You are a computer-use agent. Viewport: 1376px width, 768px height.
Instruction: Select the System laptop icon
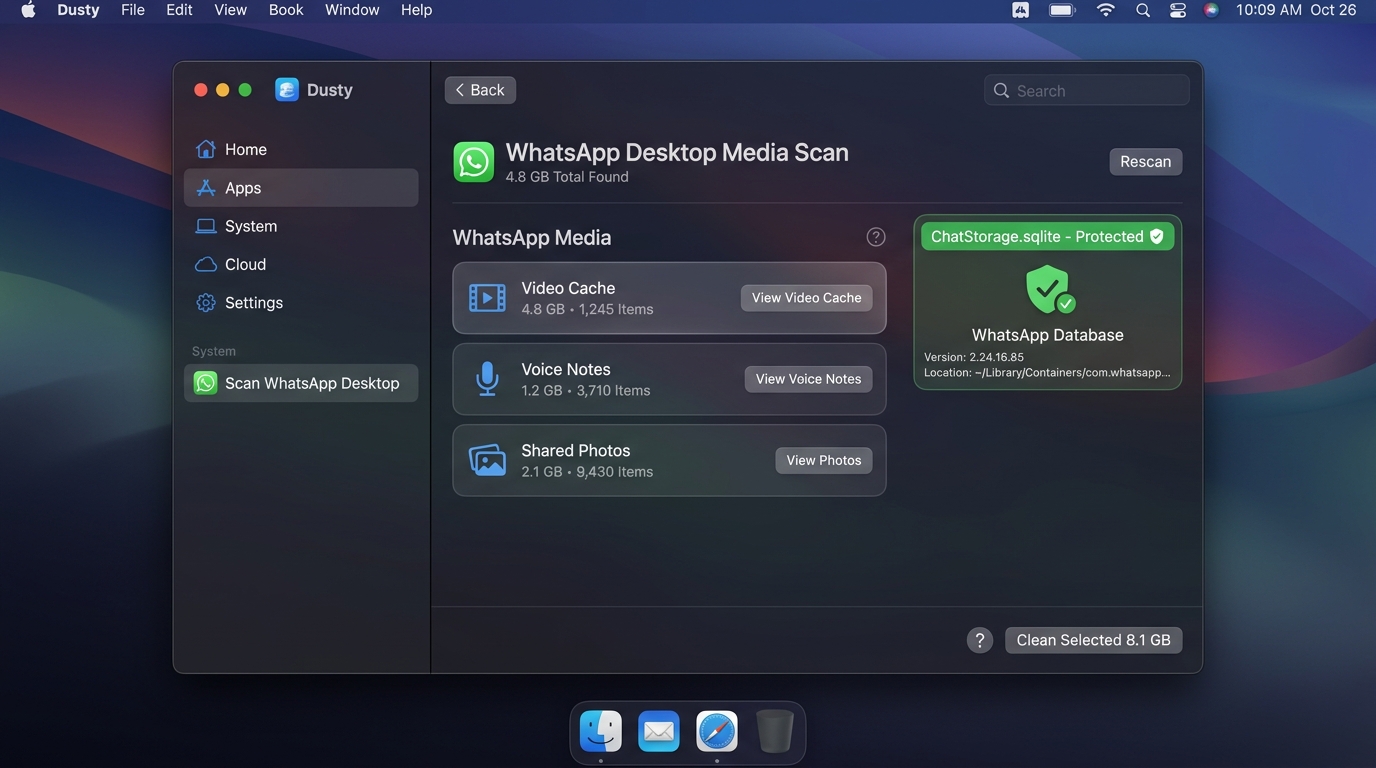[x=206, y=226]
